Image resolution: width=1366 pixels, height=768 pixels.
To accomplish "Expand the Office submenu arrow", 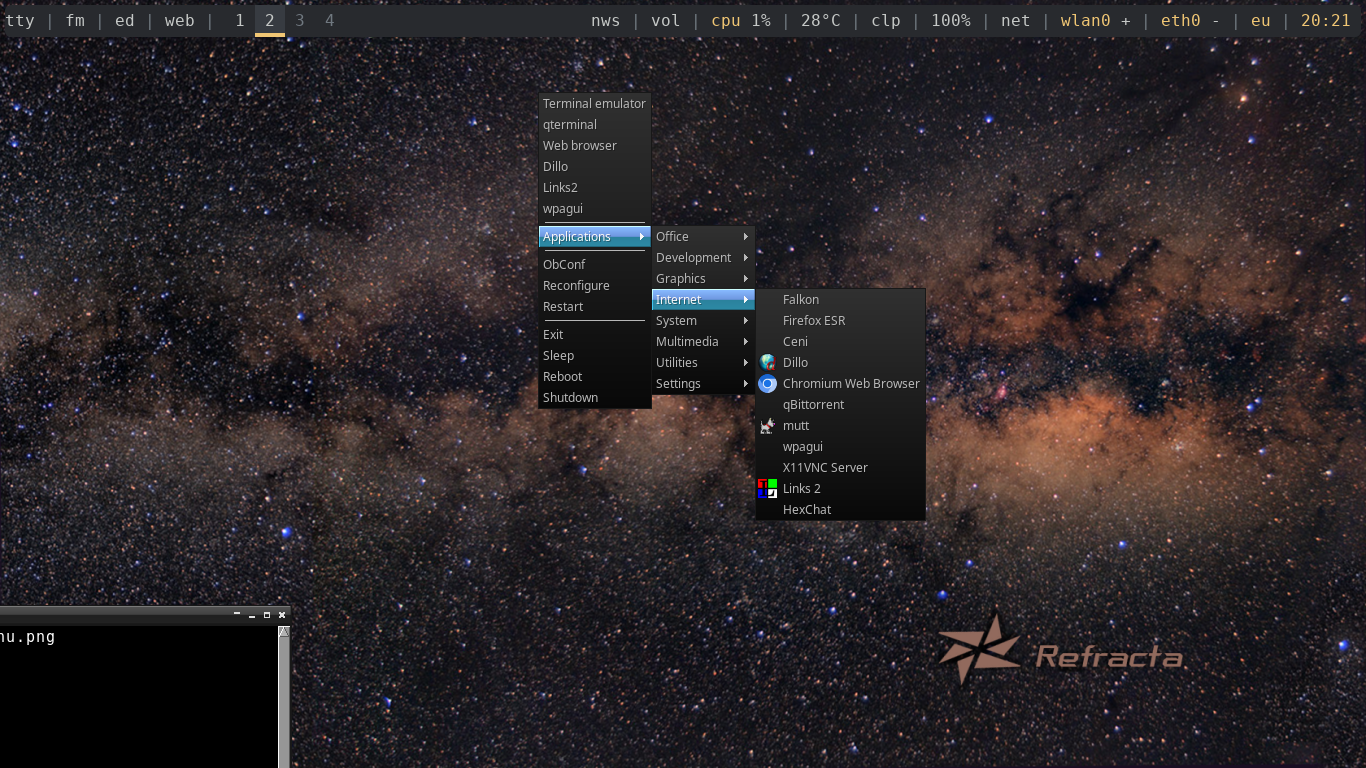I will [746, 236].
